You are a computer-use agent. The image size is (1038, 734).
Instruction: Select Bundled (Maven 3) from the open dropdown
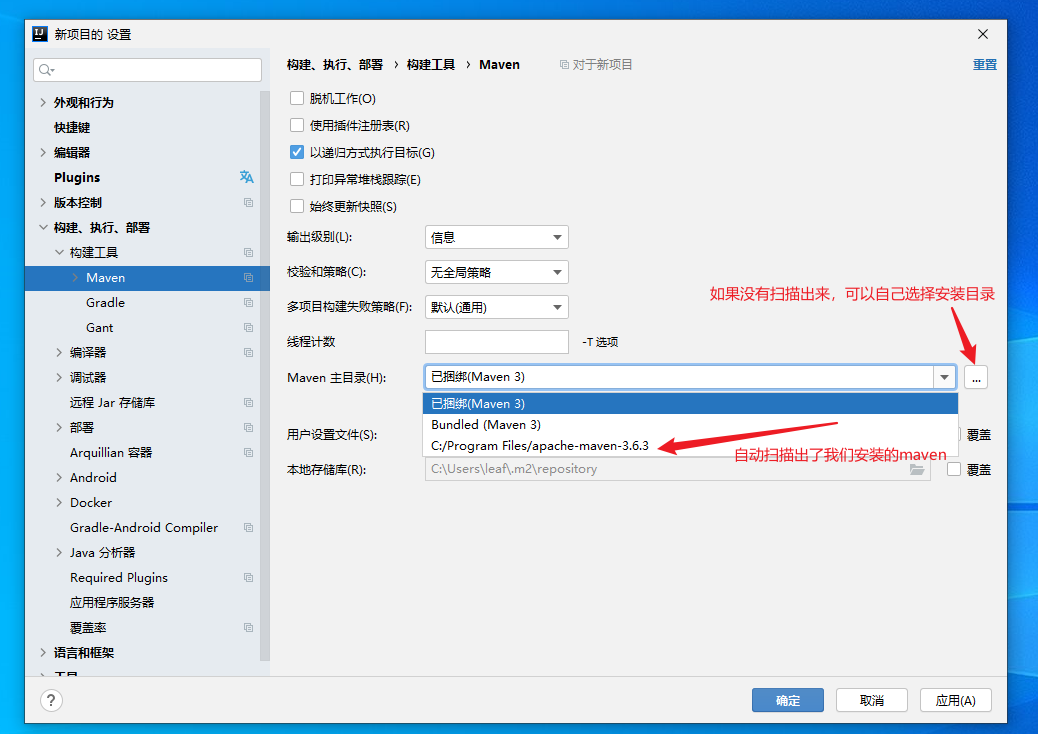491,424
